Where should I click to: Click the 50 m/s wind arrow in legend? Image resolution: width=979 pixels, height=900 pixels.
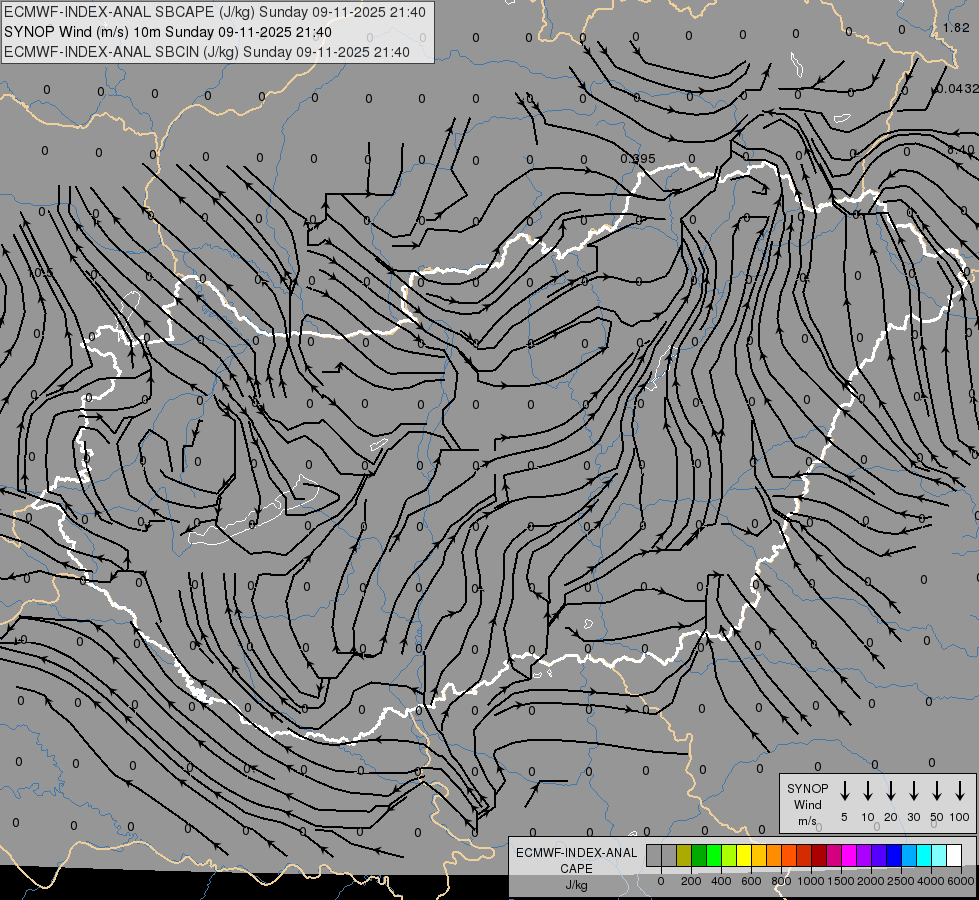tap(937, 791)
